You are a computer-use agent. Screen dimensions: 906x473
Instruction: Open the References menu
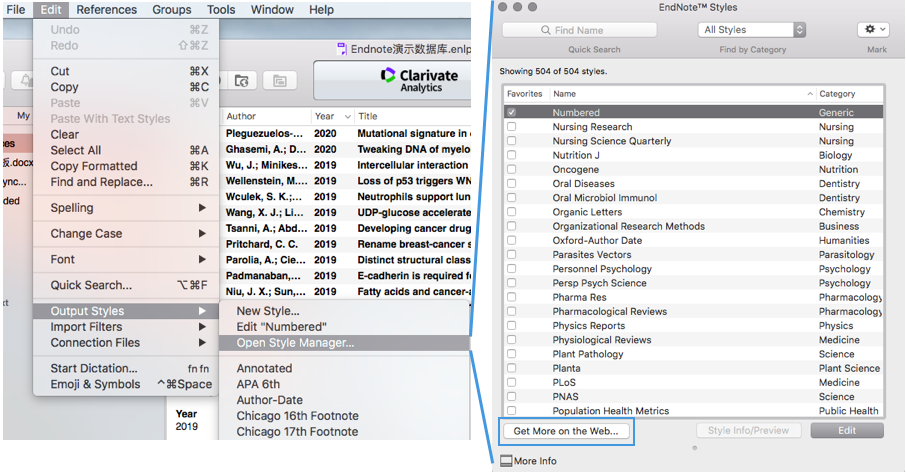tap(106, 10)
